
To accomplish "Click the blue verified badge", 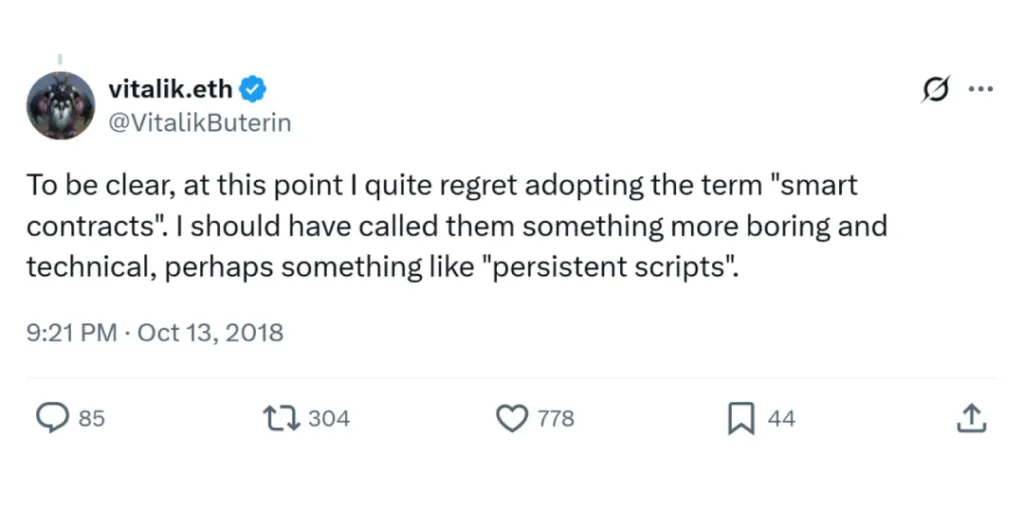I will (254, 89).
